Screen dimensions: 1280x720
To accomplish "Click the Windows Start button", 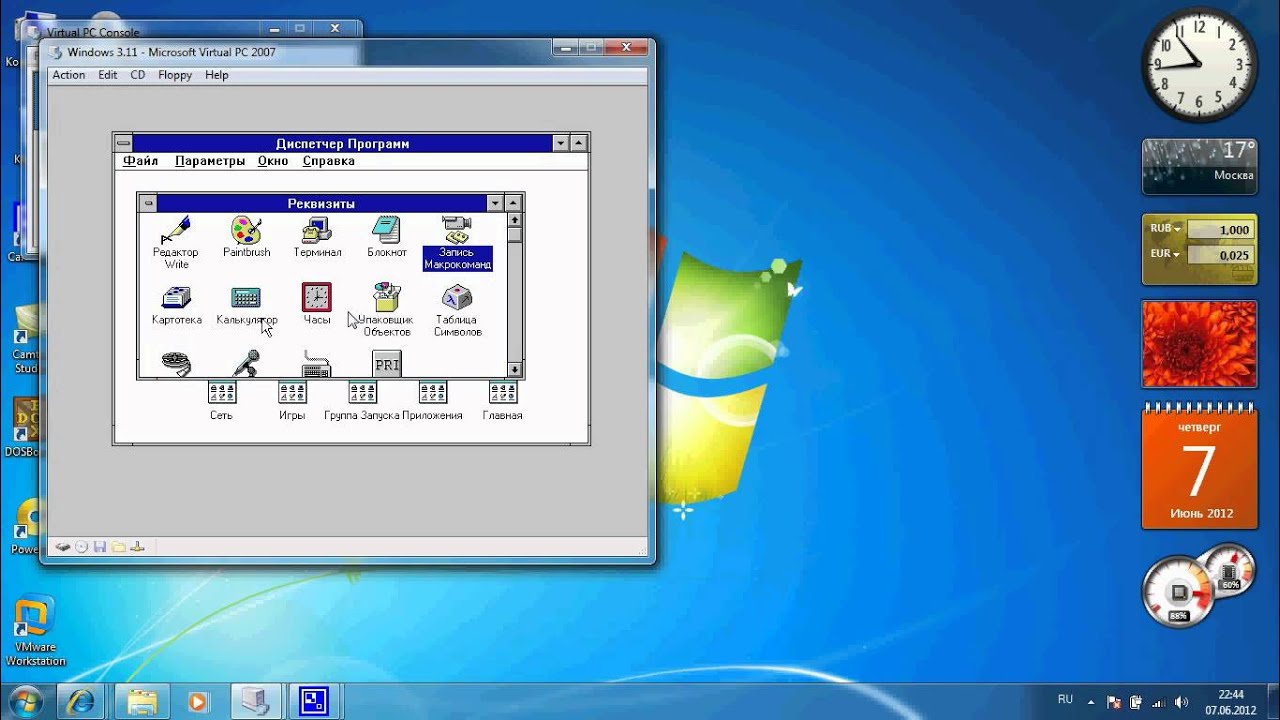I will (24, 700).
